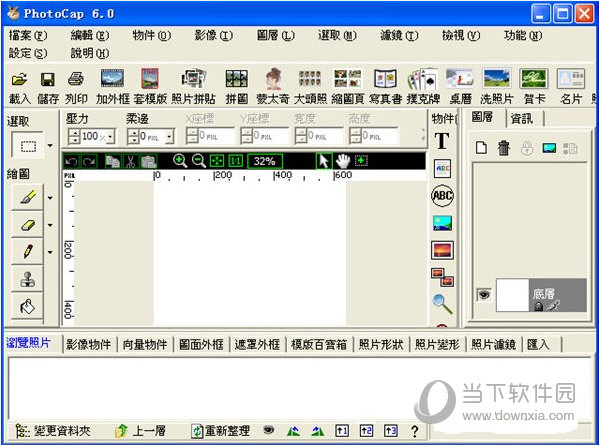
Task: Click the 載入 (load) folder icon
Action: pyautogui.click(x=19, y=79)
